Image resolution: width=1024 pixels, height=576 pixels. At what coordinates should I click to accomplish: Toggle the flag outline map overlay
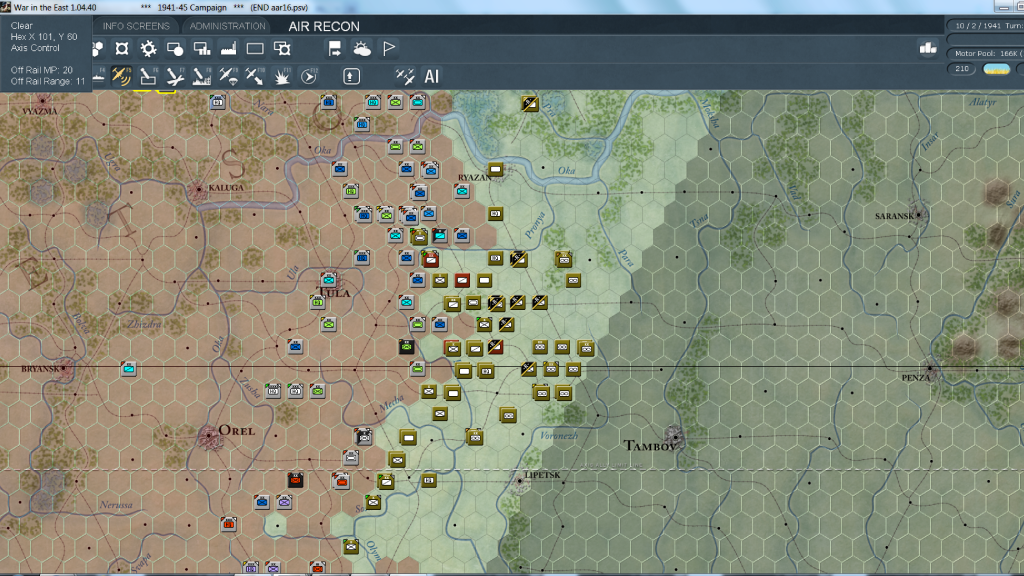click(389, 48)
